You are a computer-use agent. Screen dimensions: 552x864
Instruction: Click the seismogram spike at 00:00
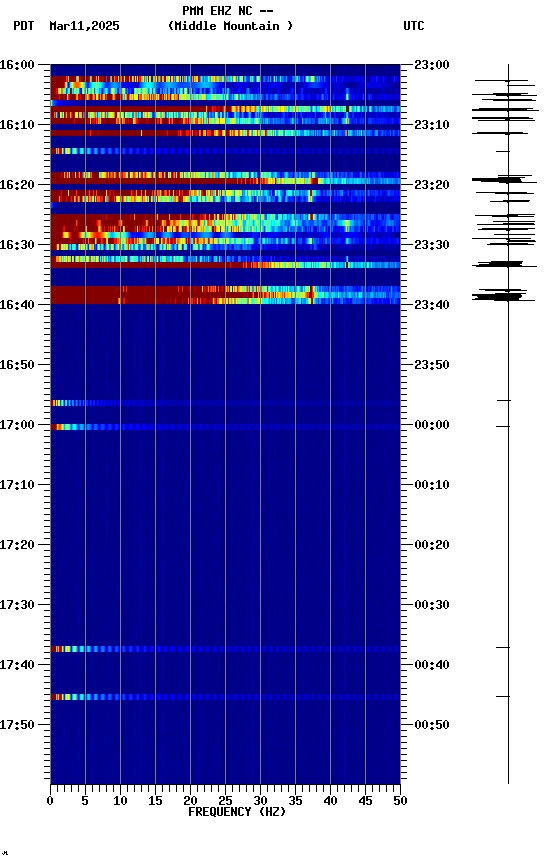tap(503, 426)
